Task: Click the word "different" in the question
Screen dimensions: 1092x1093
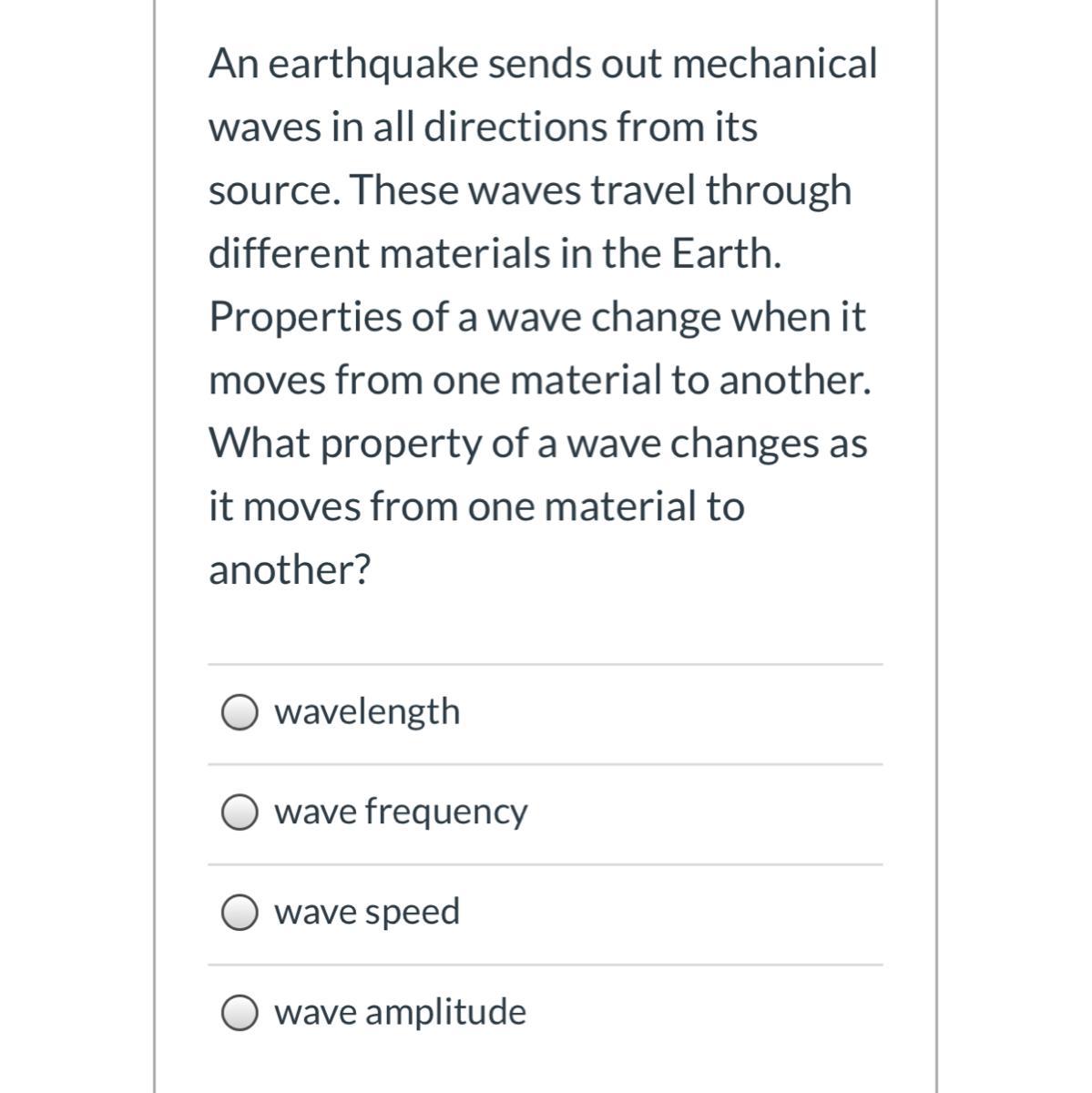Action: (x=288, y=253)
